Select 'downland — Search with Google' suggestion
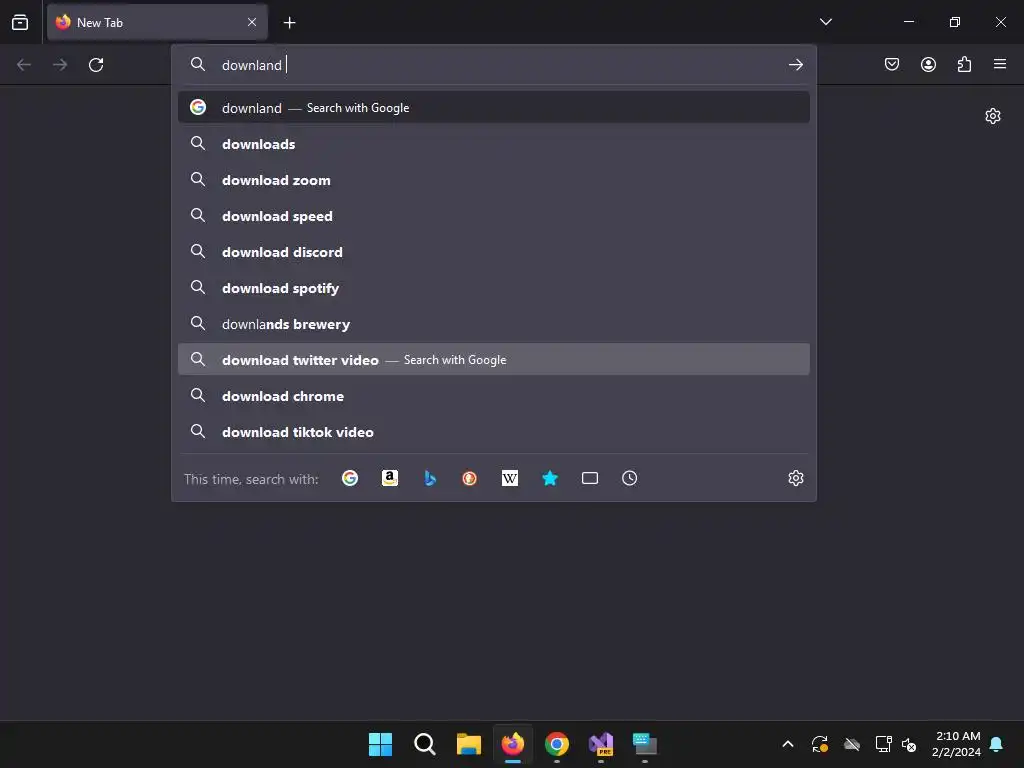The image size is (1024, 768). (x=494, y=108)
